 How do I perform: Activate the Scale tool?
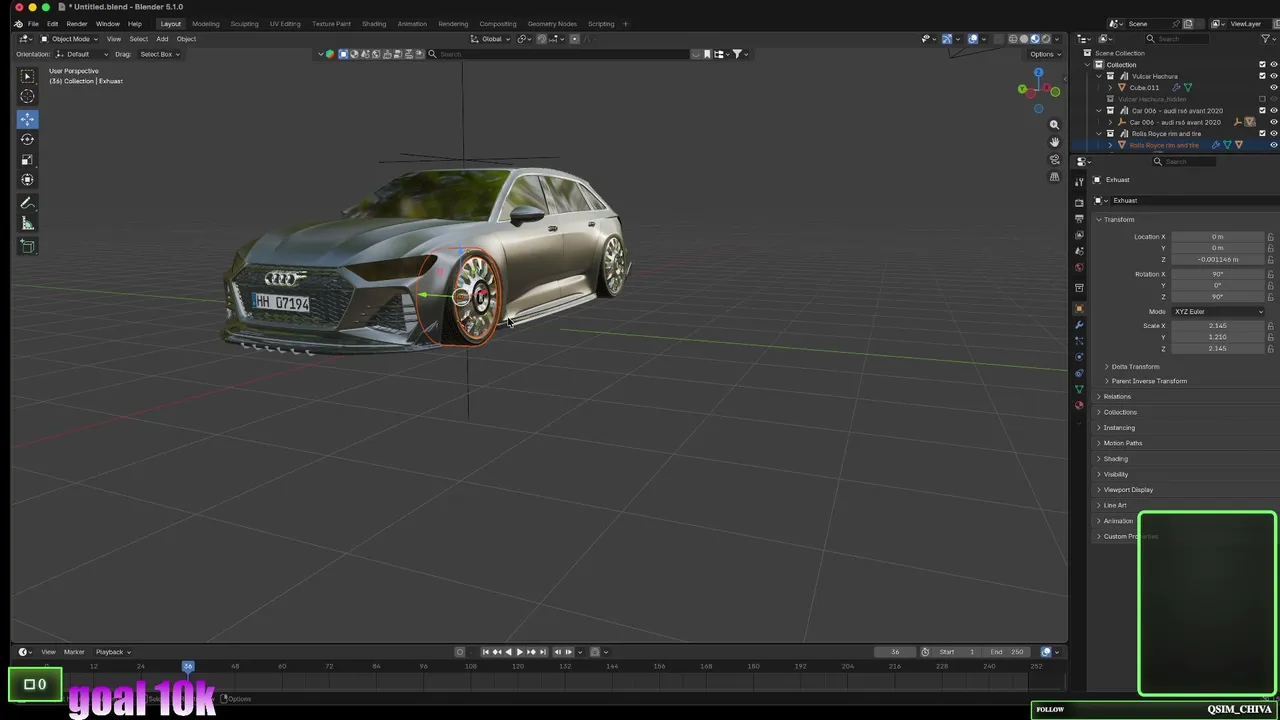click(27, 160)
